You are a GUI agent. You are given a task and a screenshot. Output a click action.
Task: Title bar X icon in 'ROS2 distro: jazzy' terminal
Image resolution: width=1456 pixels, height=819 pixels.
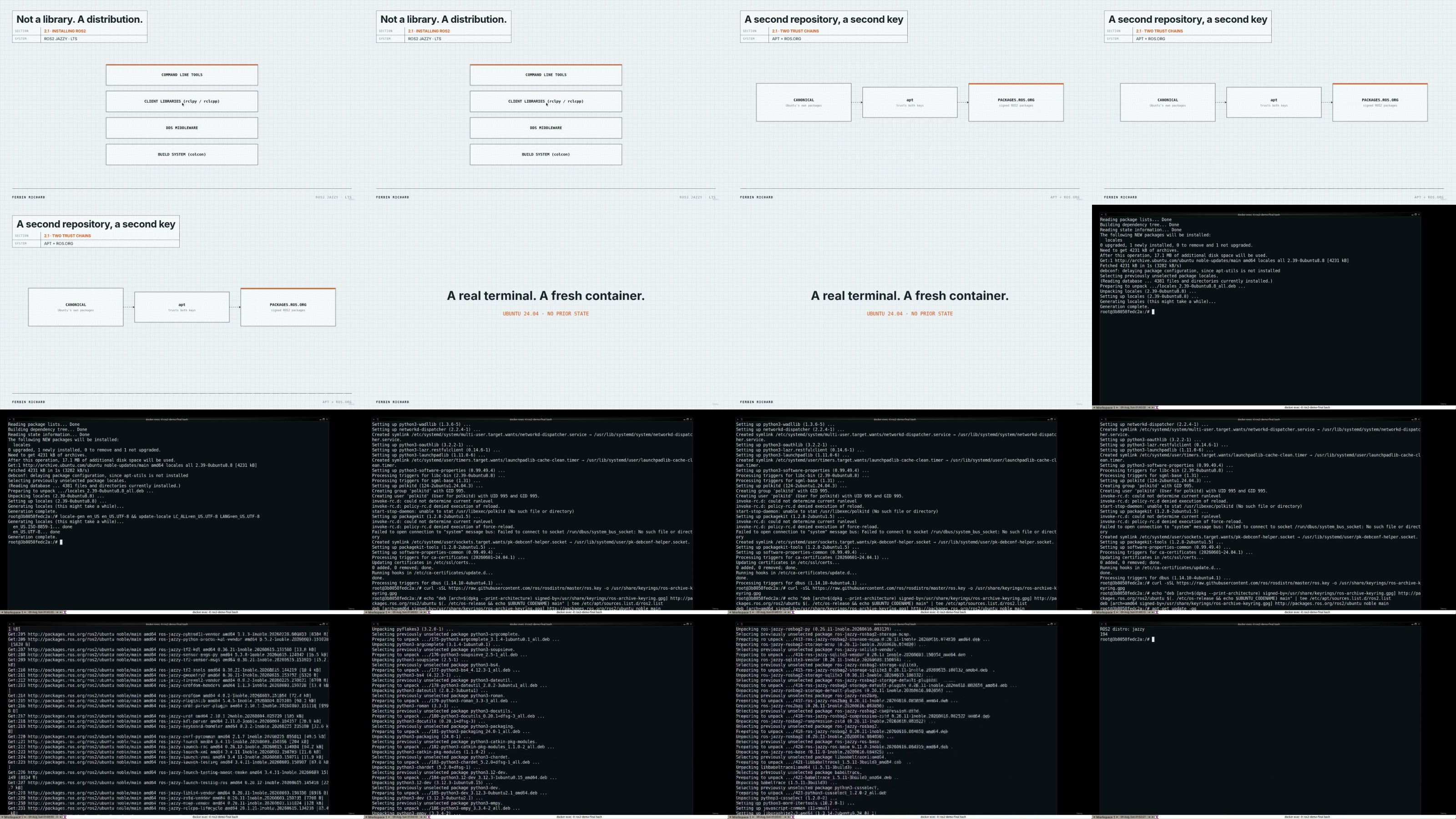1106,625
